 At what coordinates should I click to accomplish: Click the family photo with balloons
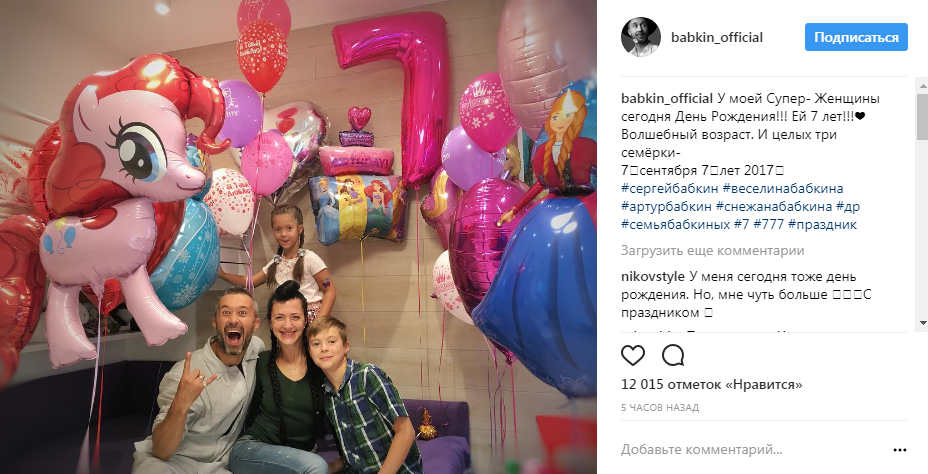tap(298, 237)
